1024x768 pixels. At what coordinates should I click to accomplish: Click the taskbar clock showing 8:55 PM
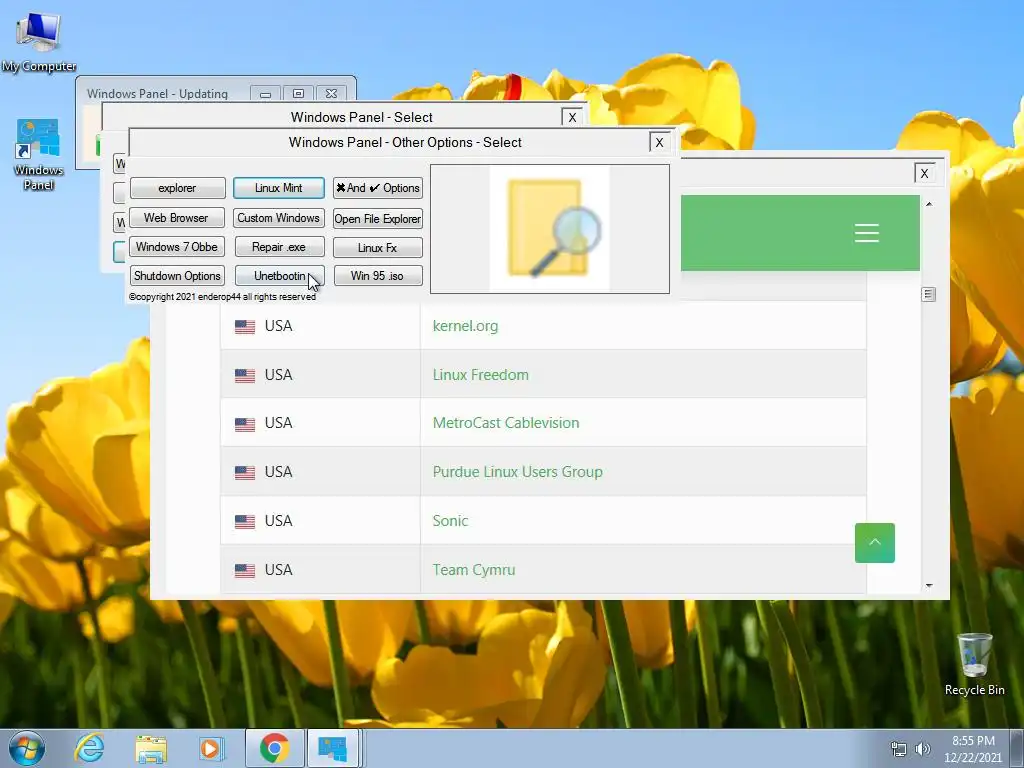(972, 749)
